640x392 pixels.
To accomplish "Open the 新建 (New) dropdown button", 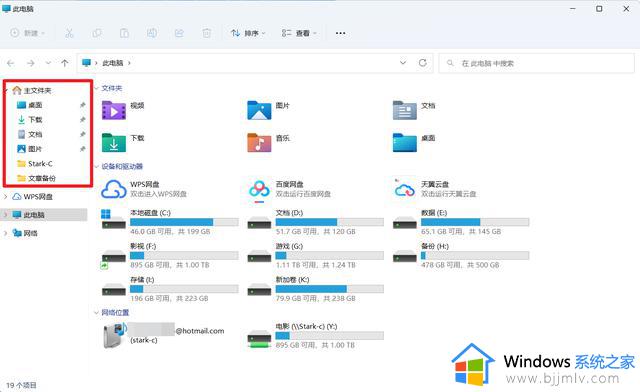I will point(27,33).
